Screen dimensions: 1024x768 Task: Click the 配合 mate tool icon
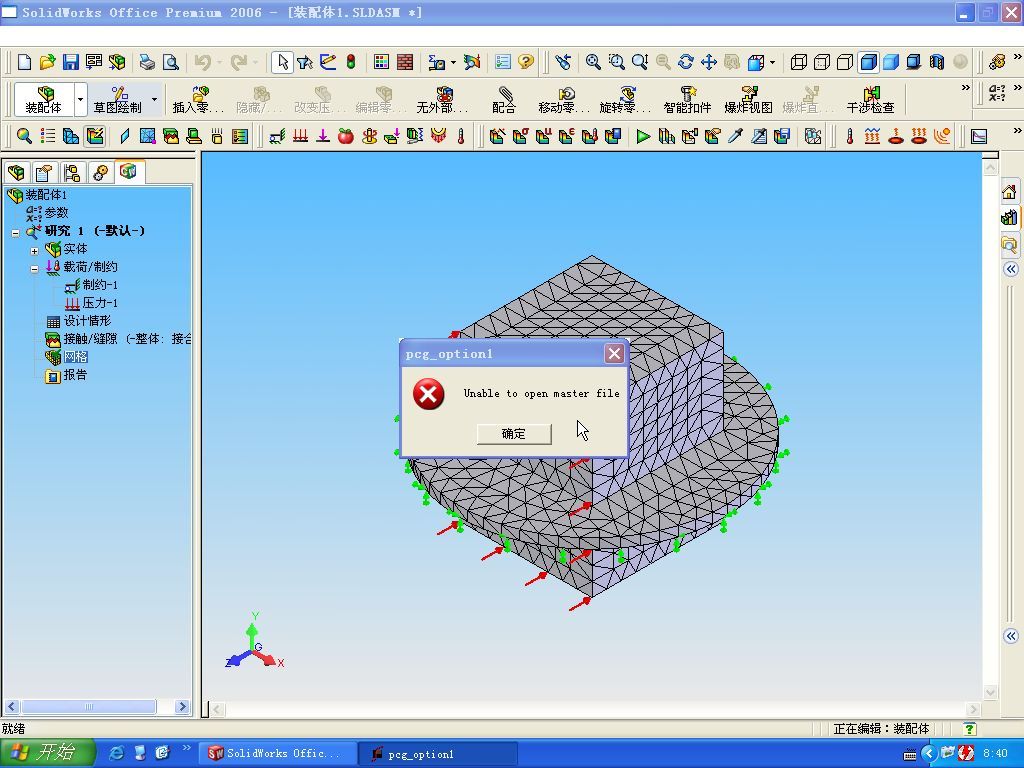[x=504, y=99]
